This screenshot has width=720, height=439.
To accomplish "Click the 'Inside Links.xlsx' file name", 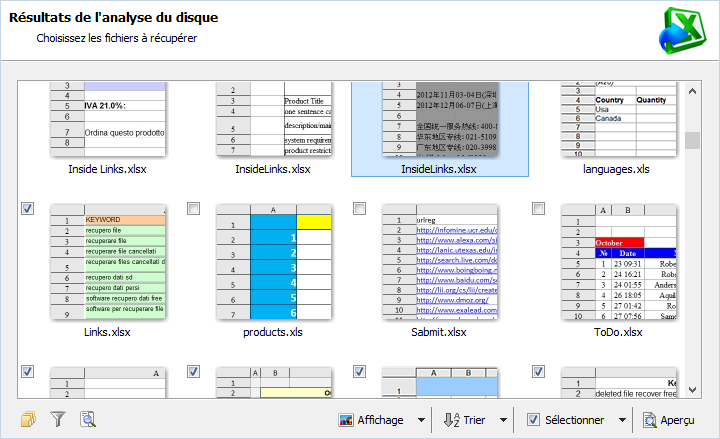I will [x=107, y=169].
